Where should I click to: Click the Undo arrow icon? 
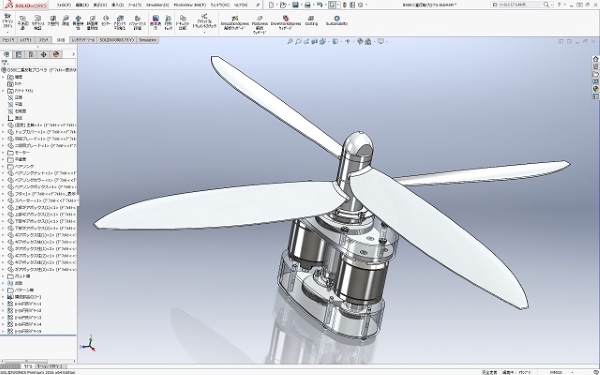coord(320,5)
